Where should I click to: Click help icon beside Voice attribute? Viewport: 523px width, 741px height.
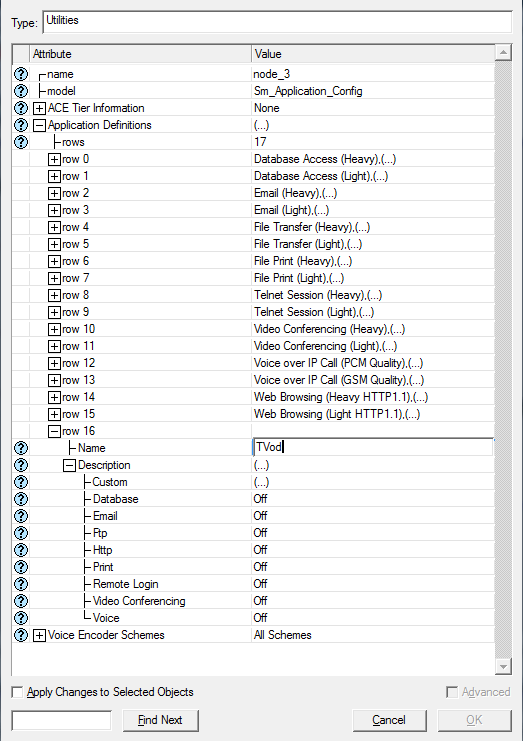pos(21,618)
